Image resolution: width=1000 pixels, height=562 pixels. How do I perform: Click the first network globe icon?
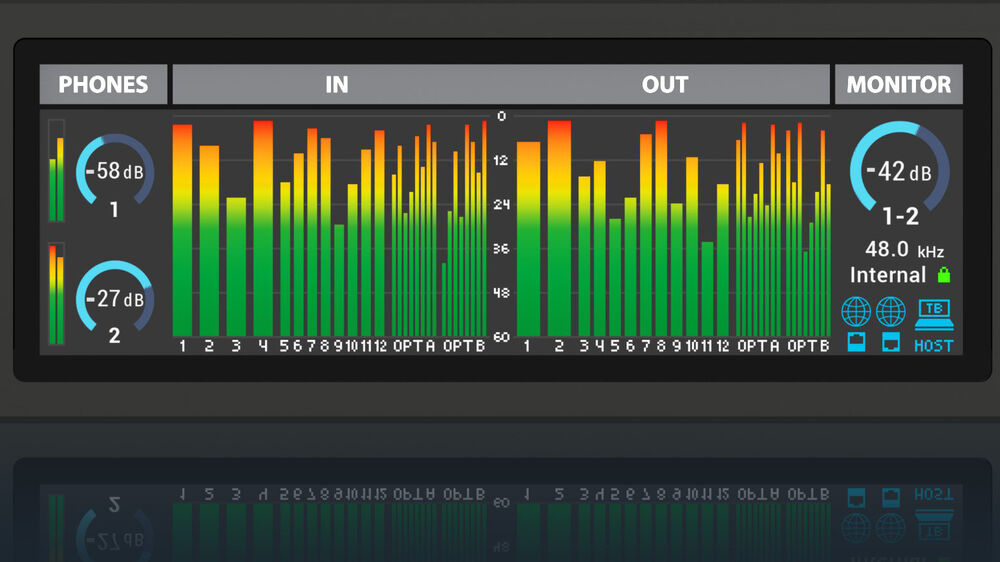(856, 312)
